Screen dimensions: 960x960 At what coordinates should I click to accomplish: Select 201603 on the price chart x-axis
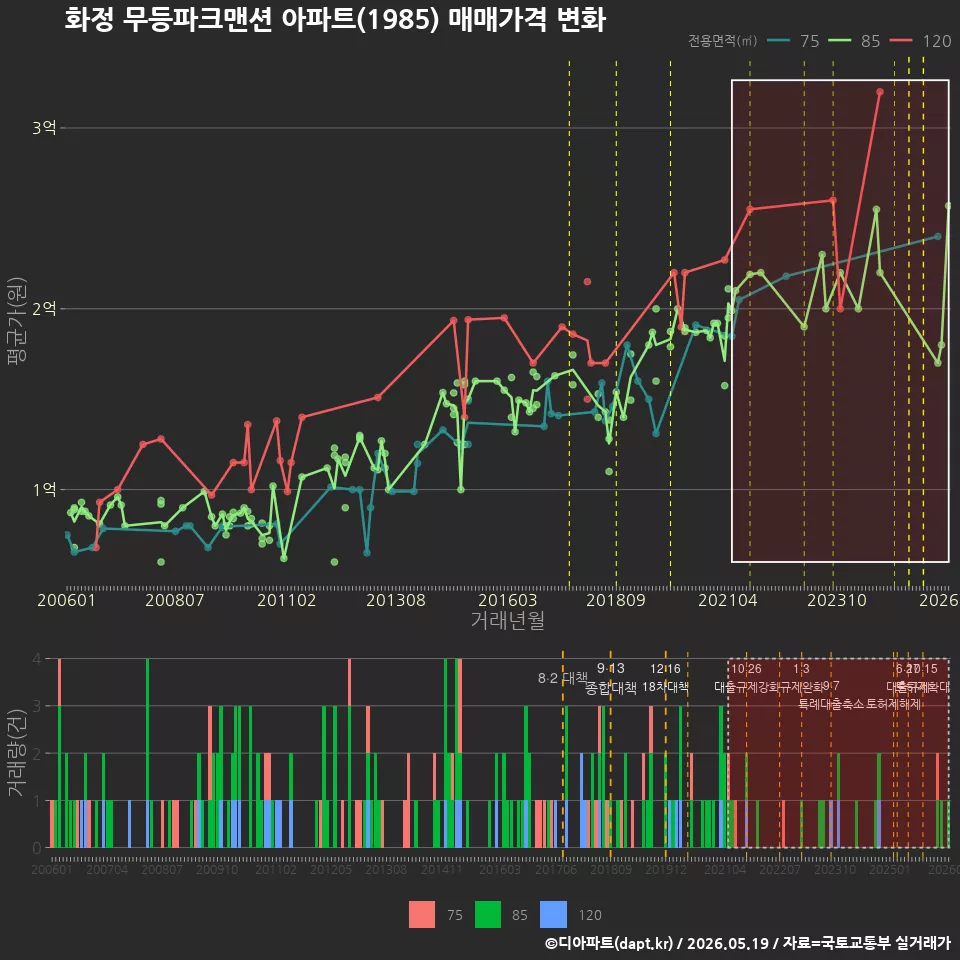tap(508, 600)
